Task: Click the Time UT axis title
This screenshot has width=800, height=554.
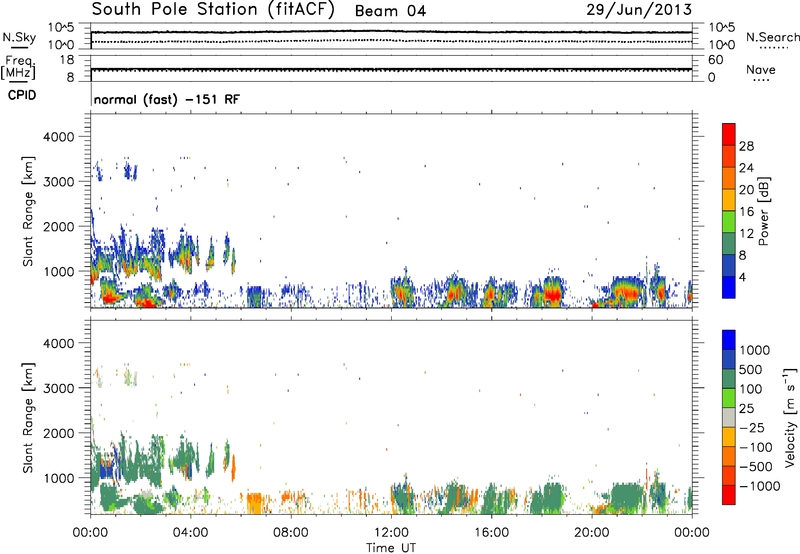Action: (x=391, y=548)
